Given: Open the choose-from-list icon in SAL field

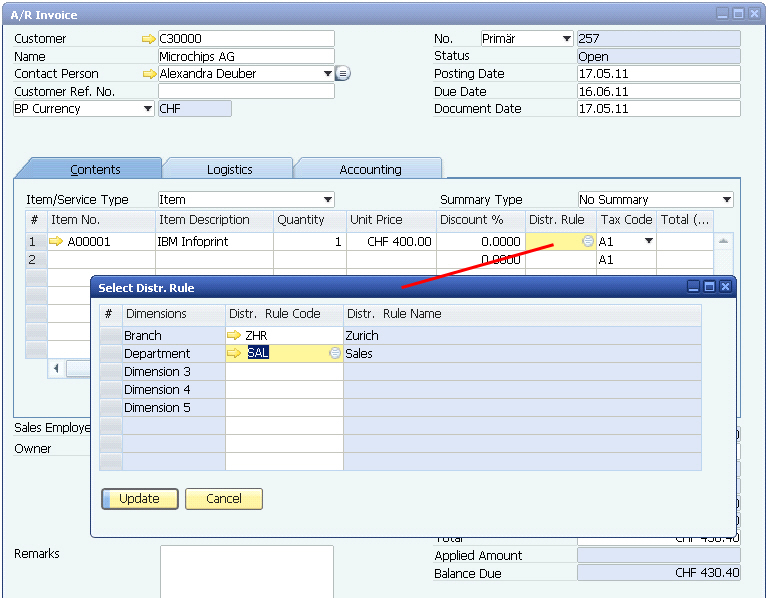Looking at the screenshot, I should [x=335, y=353].
